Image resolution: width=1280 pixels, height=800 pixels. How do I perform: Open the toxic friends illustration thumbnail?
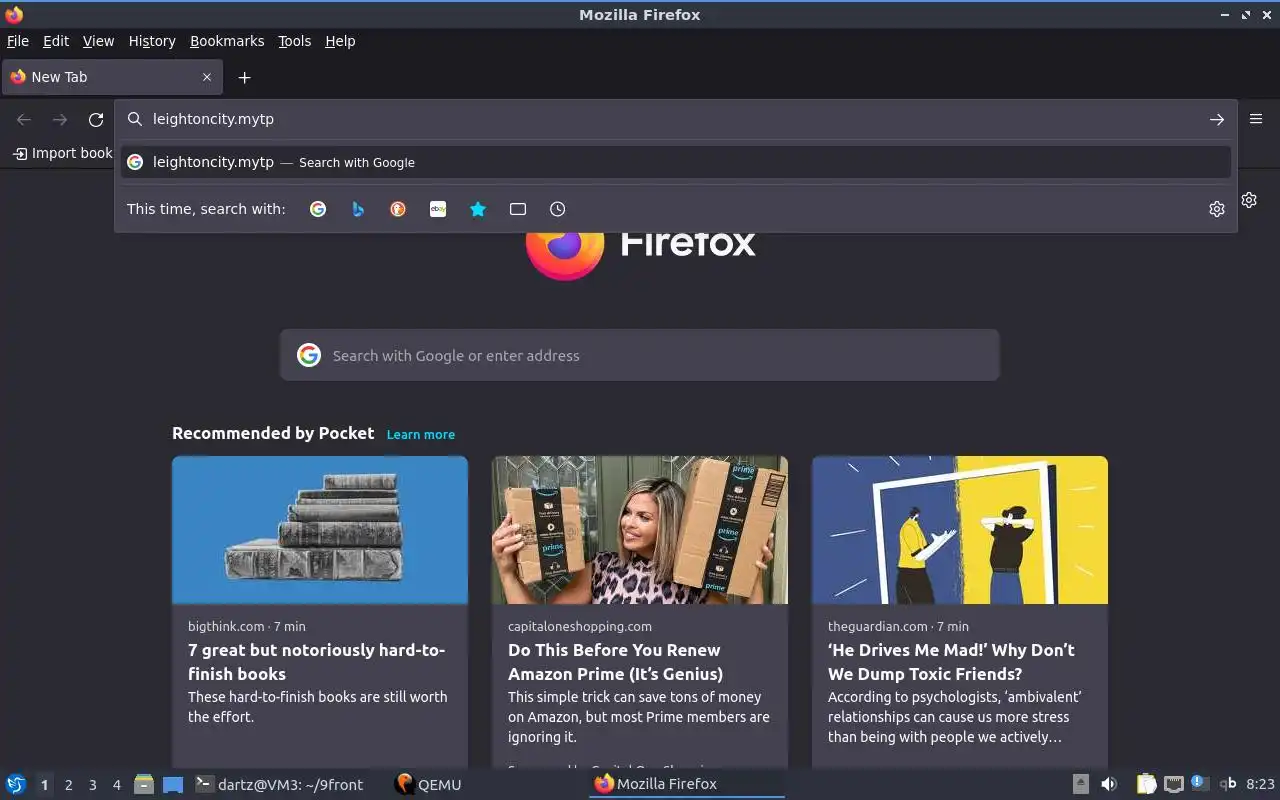click(x=960, y=530)
